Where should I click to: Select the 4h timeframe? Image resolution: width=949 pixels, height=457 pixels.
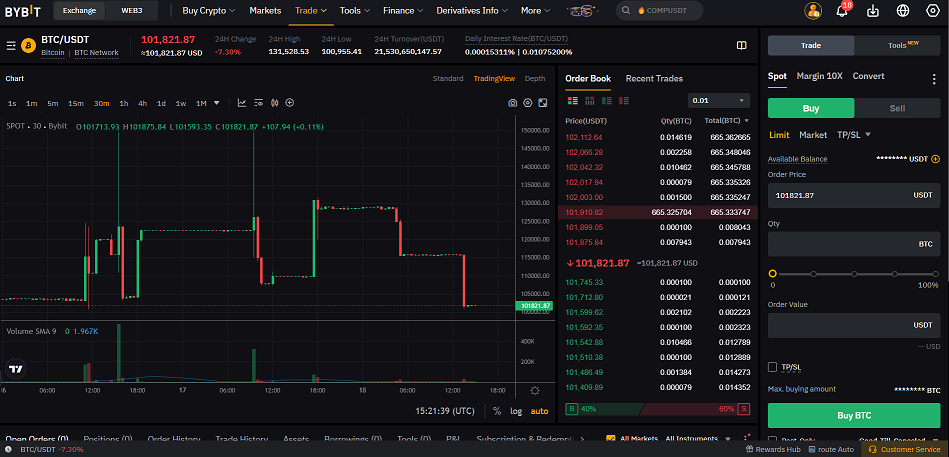coord(142,103)
